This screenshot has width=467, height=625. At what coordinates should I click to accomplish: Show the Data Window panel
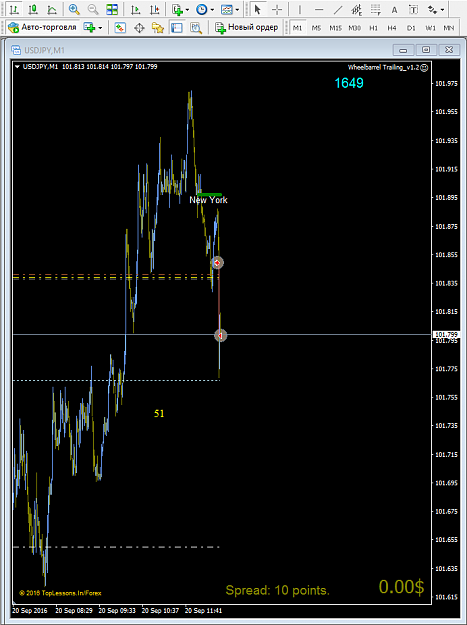click(139, 28)
